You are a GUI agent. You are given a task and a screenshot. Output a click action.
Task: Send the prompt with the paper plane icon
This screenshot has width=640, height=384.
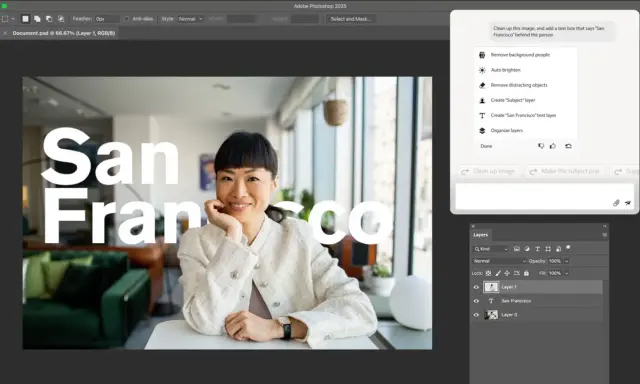coord(628,203)
